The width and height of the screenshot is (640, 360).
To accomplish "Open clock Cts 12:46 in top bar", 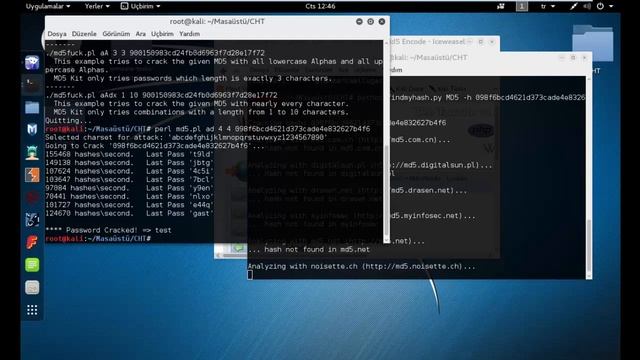I will pyautogui.click(x=320, y=6).
